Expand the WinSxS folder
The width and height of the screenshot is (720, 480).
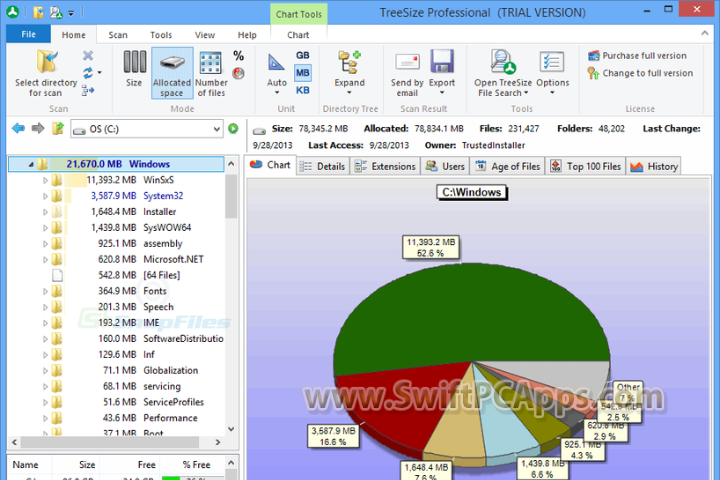click(45, 180)
